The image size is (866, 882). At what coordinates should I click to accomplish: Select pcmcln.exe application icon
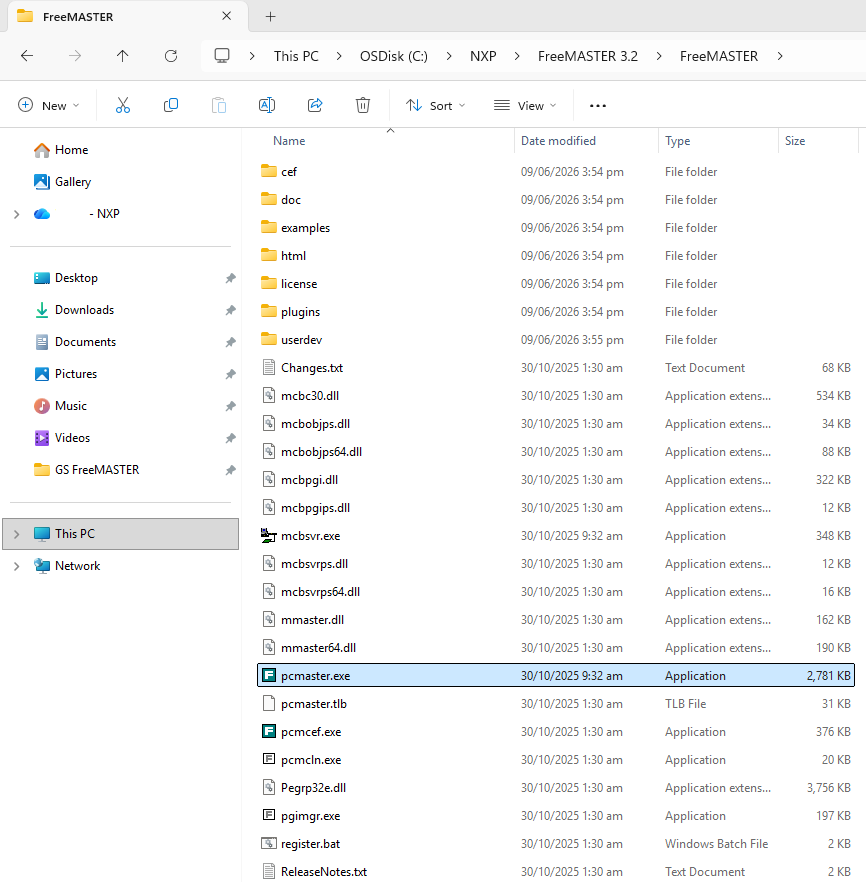tap(269, 759)
